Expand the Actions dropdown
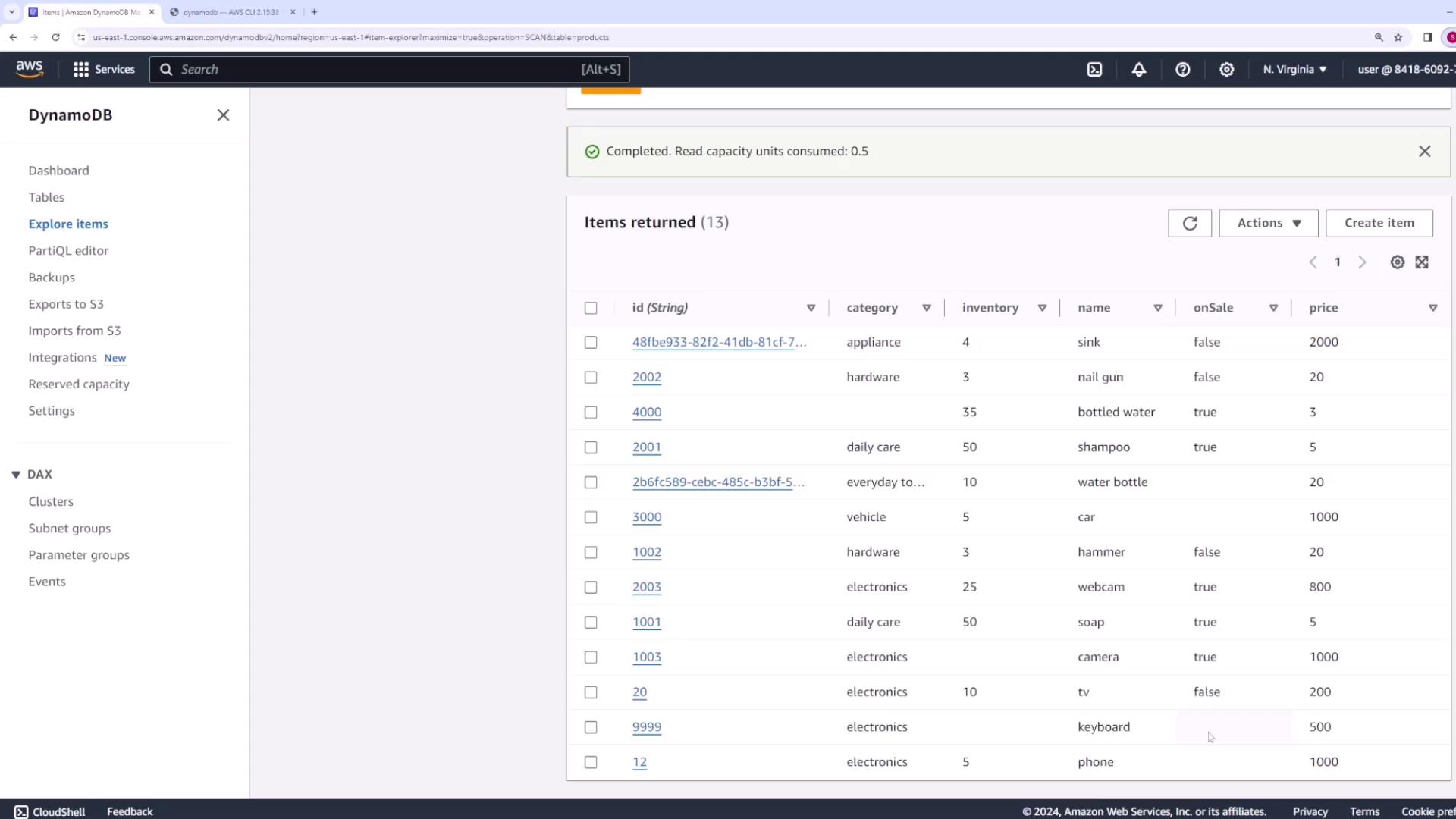This screenshot has height=819, width=1456. 1268,223
